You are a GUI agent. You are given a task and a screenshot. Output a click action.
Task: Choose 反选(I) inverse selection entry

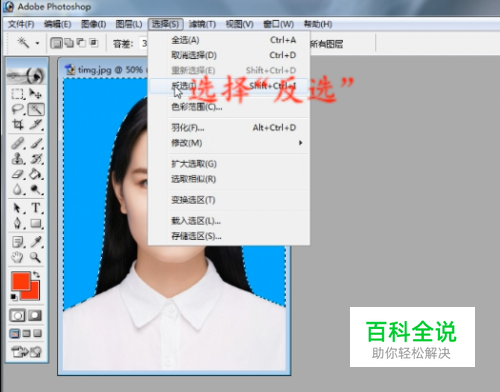229,86
